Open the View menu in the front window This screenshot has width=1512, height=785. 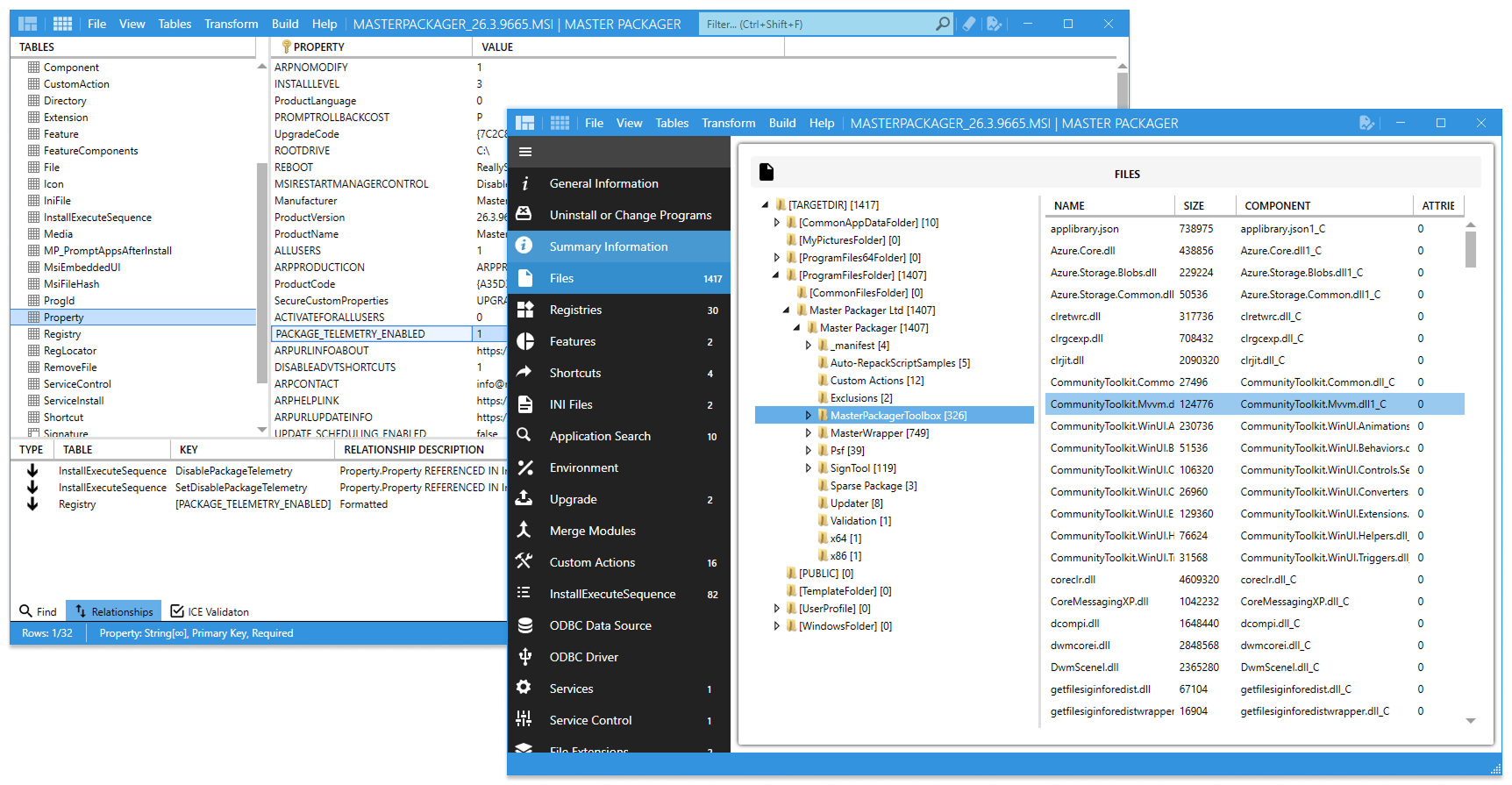coord(629,123)
